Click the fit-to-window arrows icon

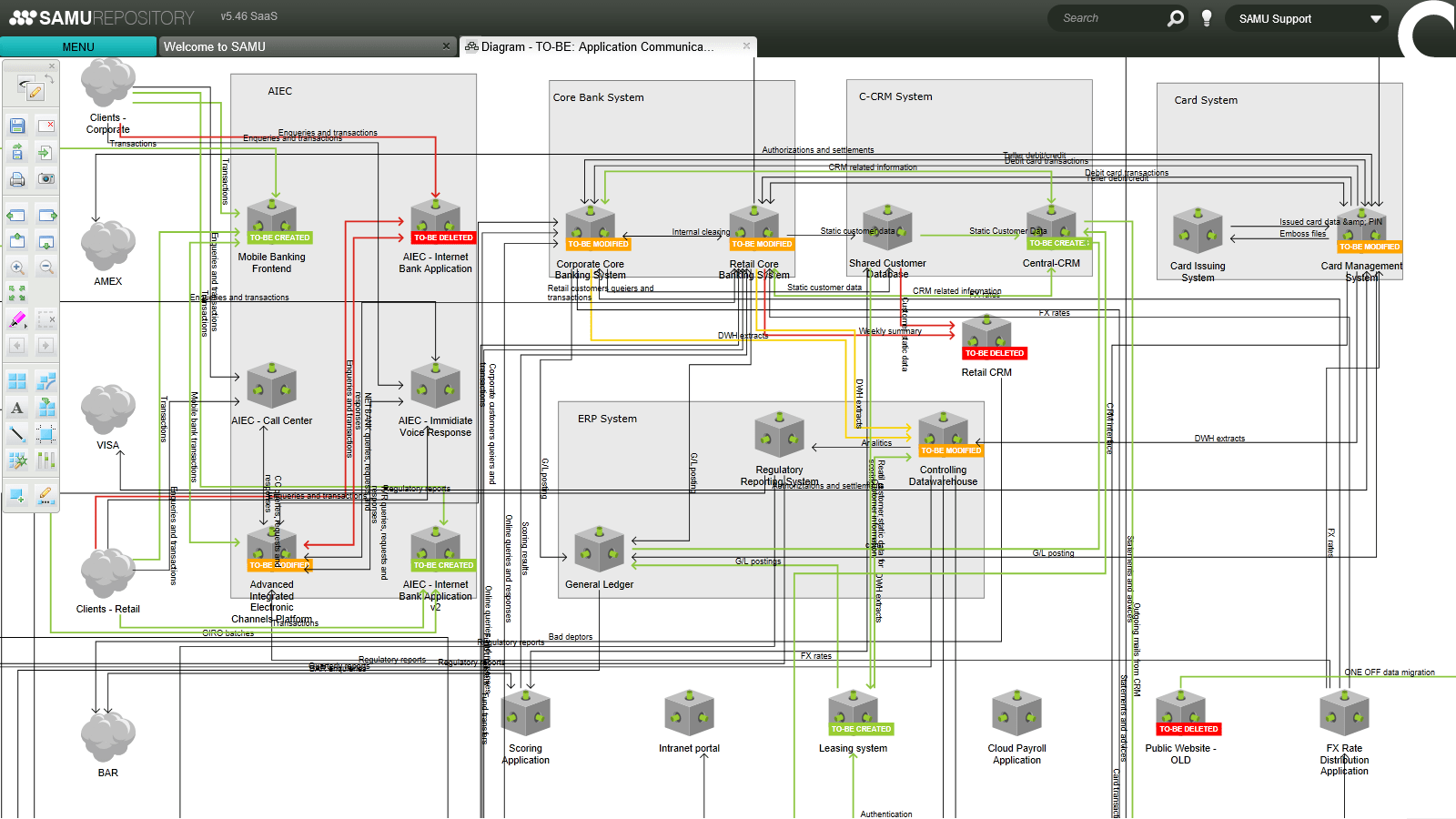point(17,293)
